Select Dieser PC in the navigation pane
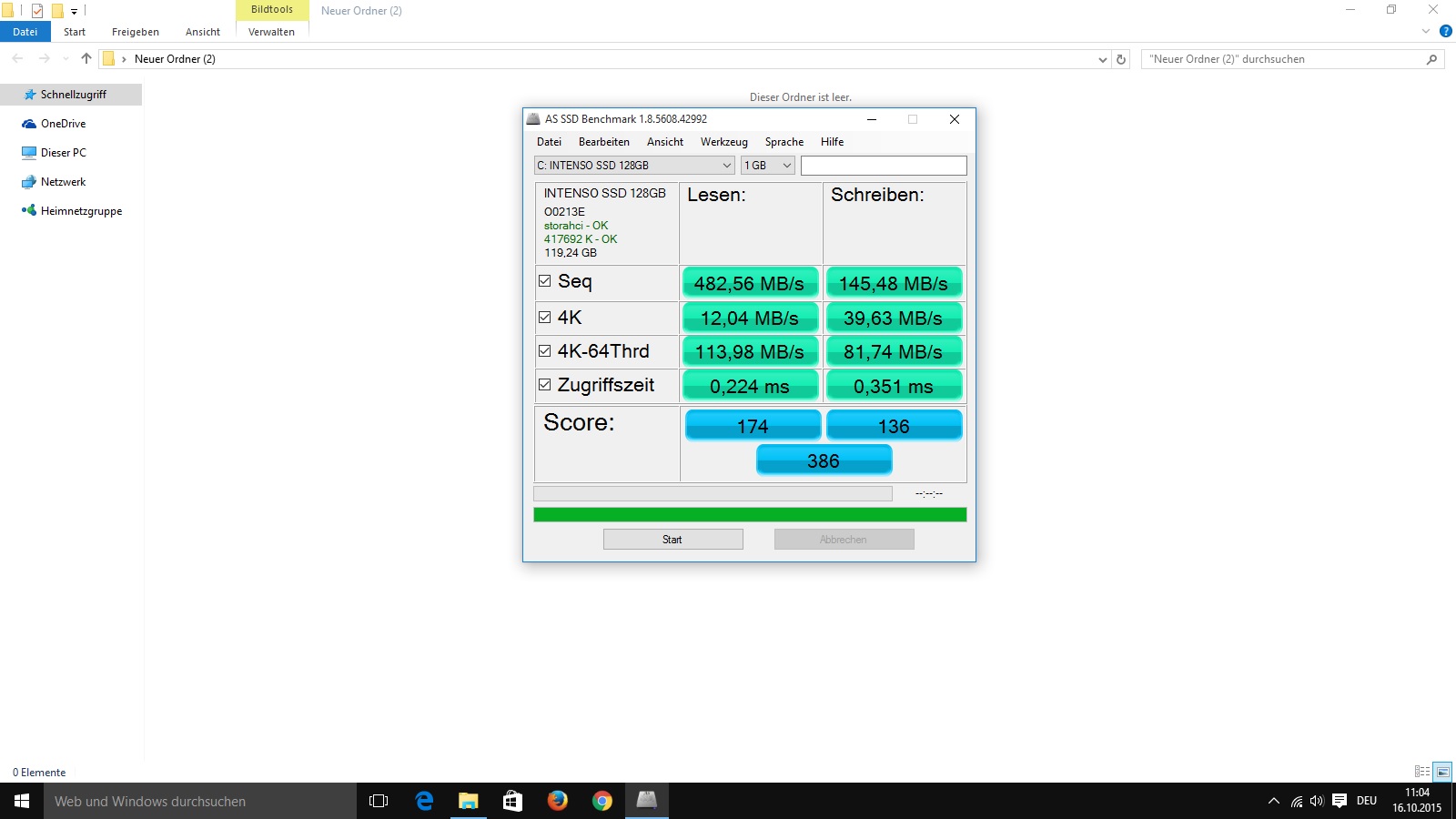 [x=63, y=153]
